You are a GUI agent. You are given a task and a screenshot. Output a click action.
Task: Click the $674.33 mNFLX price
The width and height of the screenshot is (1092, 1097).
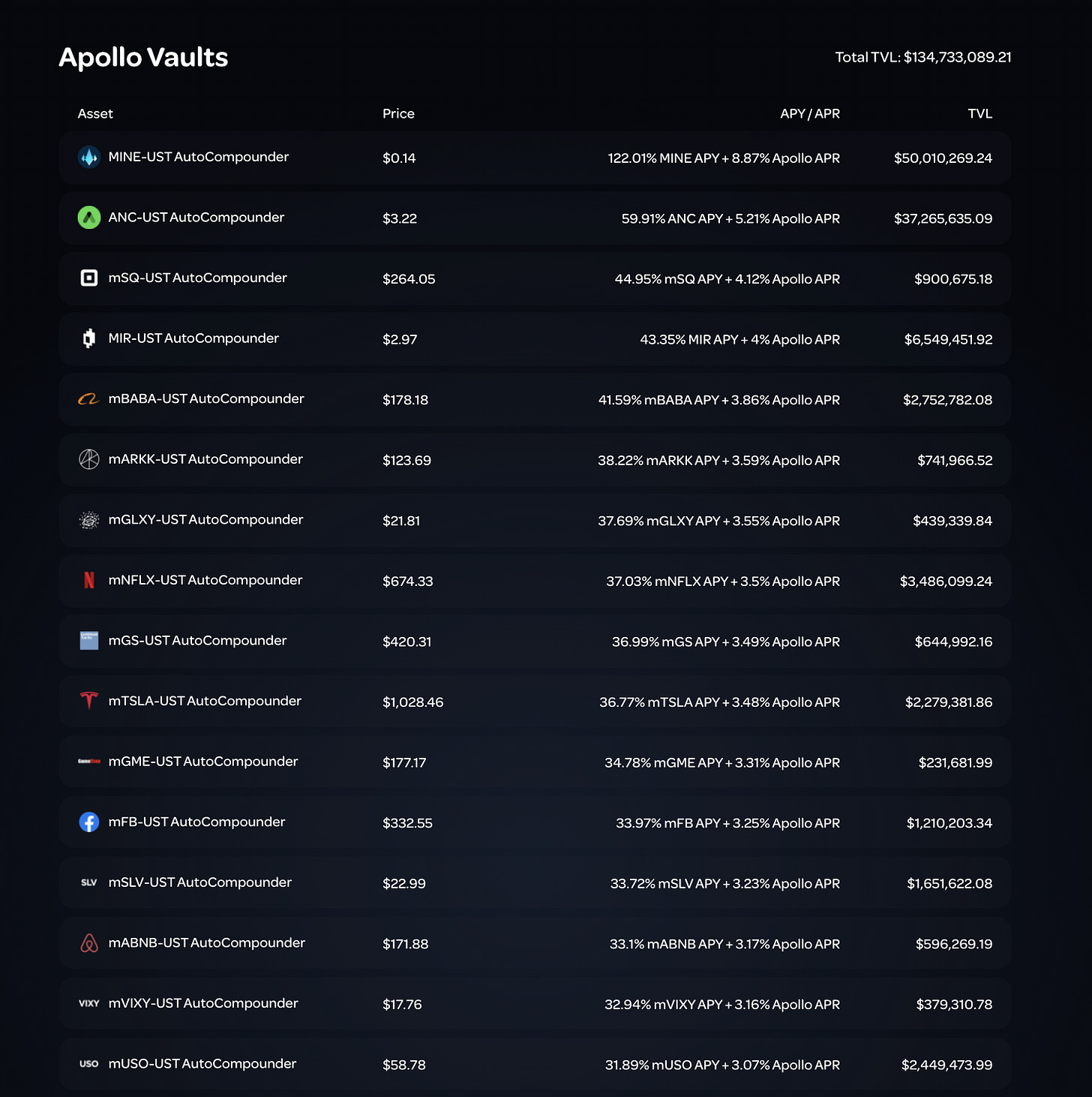[408, 582]
